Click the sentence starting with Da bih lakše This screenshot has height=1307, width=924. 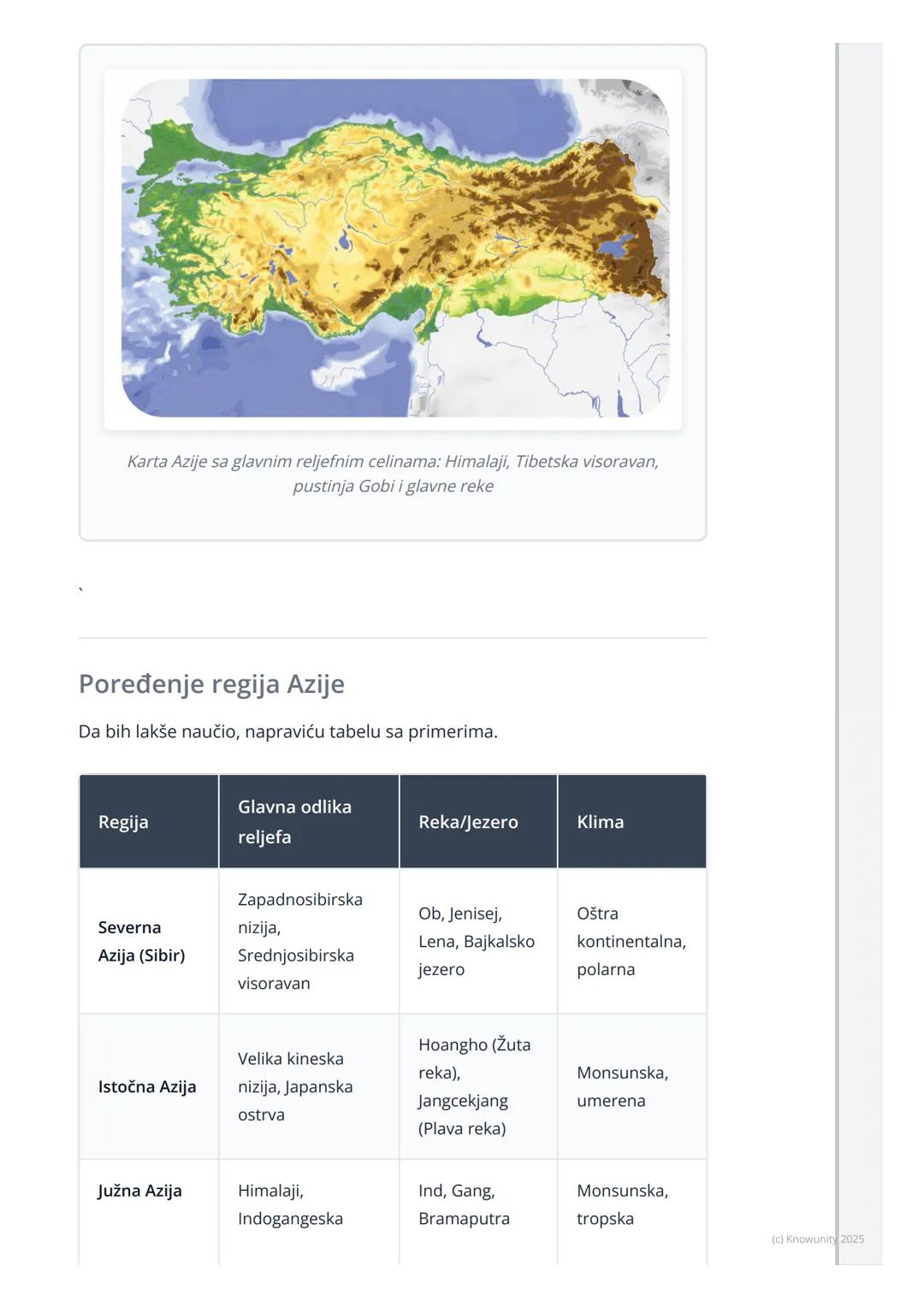(x=287, y=731)
